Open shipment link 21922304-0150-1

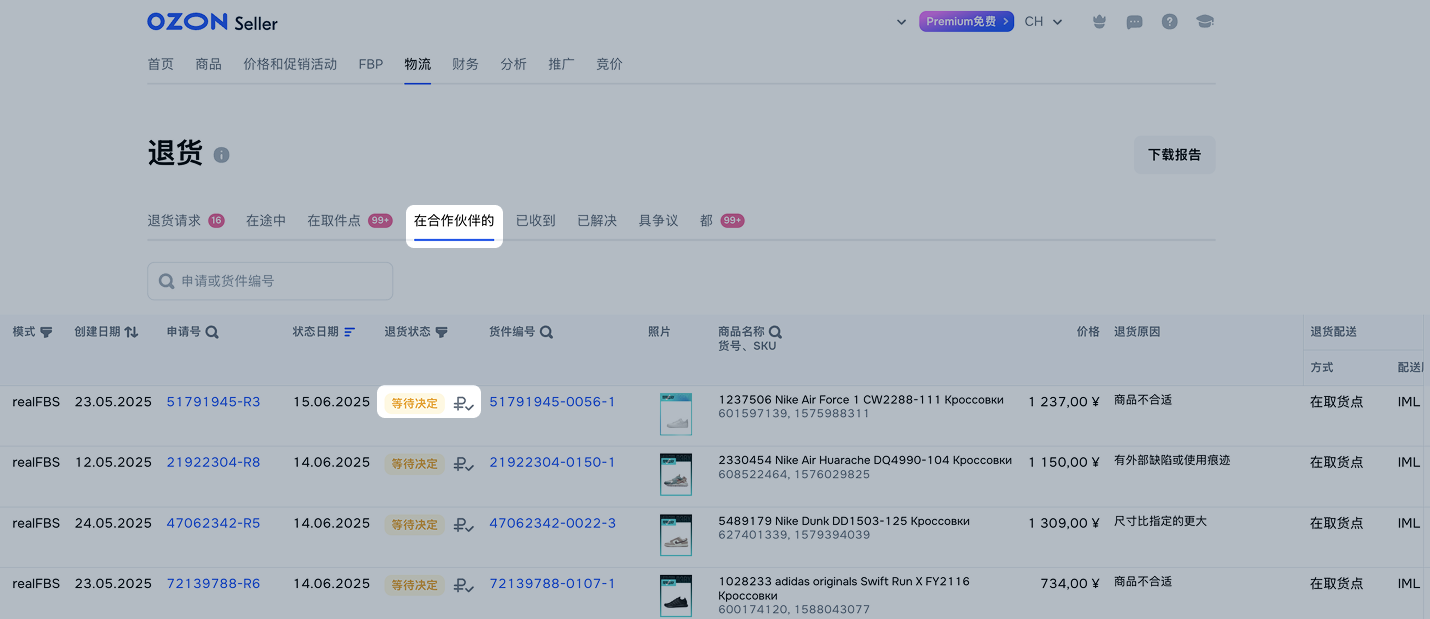pyautogui.click(x=553, y=463)
